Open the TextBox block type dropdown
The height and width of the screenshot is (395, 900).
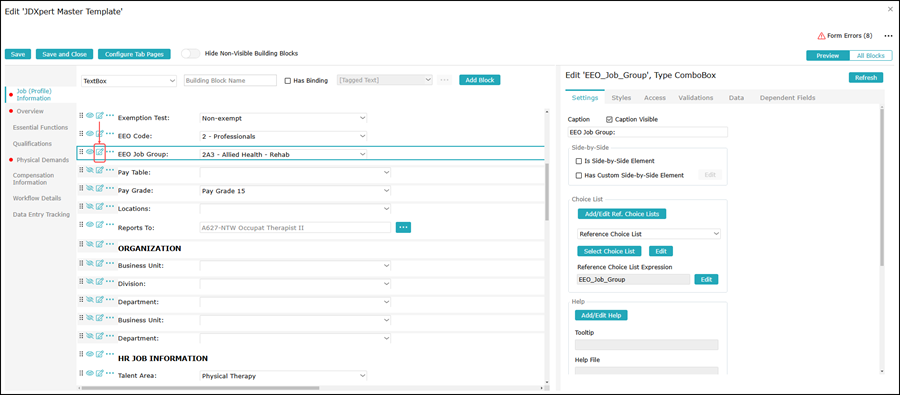pyautogui.click(x=129, y=81)
